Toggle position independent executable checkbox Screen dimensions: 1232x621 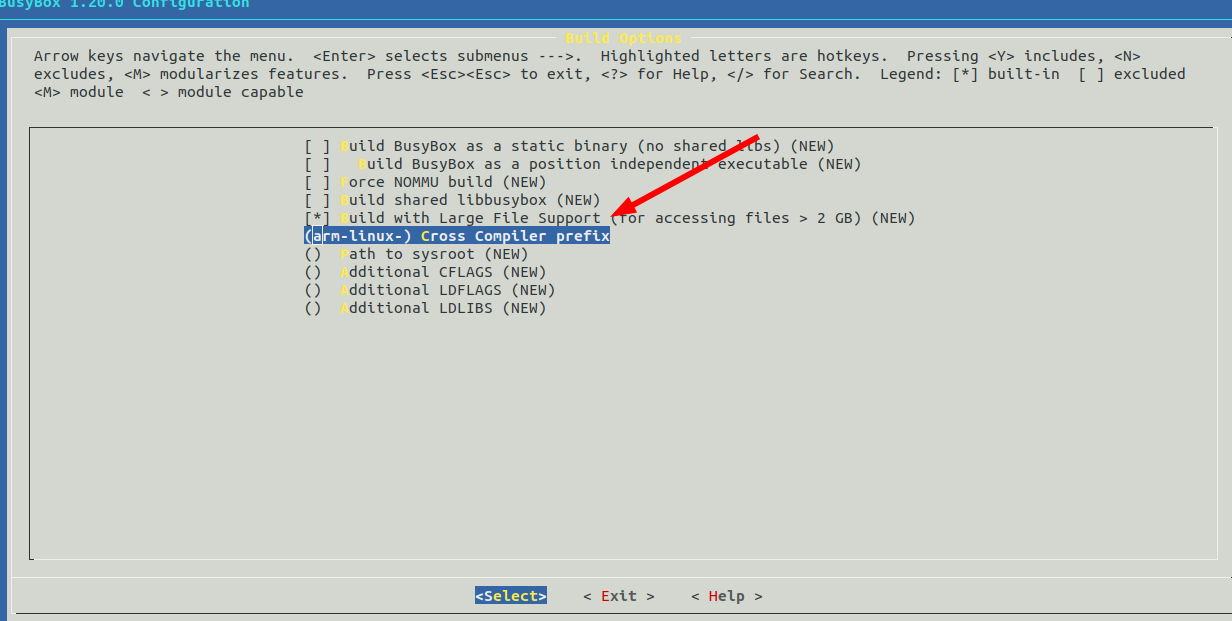coord(317,164)
